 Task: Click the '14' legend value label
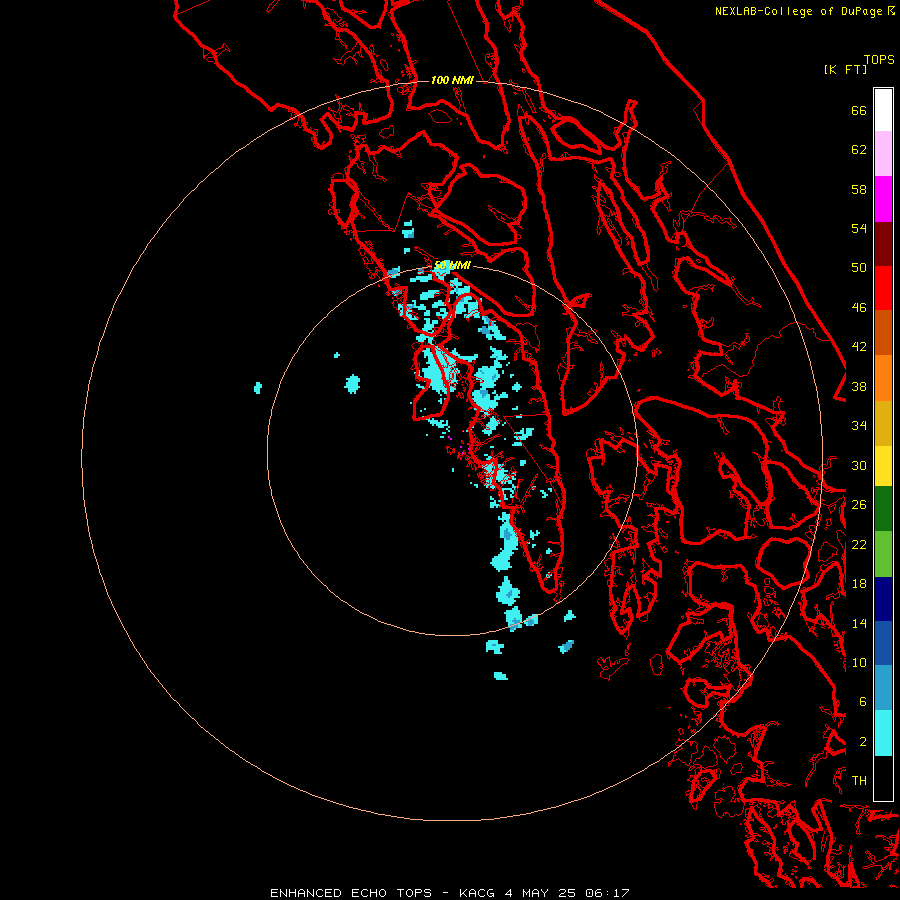click(x=859, y=623)
